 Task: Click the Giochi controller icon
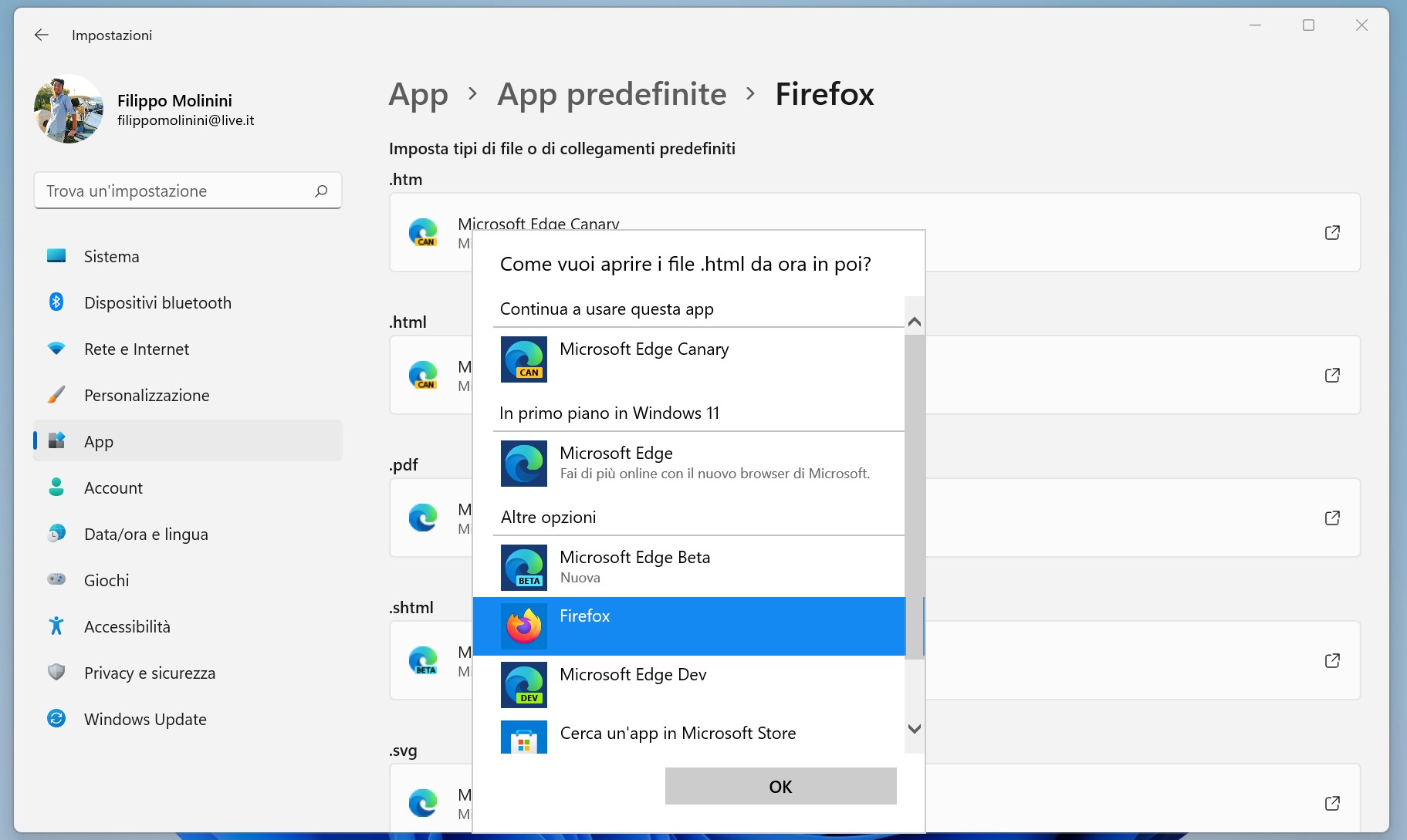click(57, 580)
